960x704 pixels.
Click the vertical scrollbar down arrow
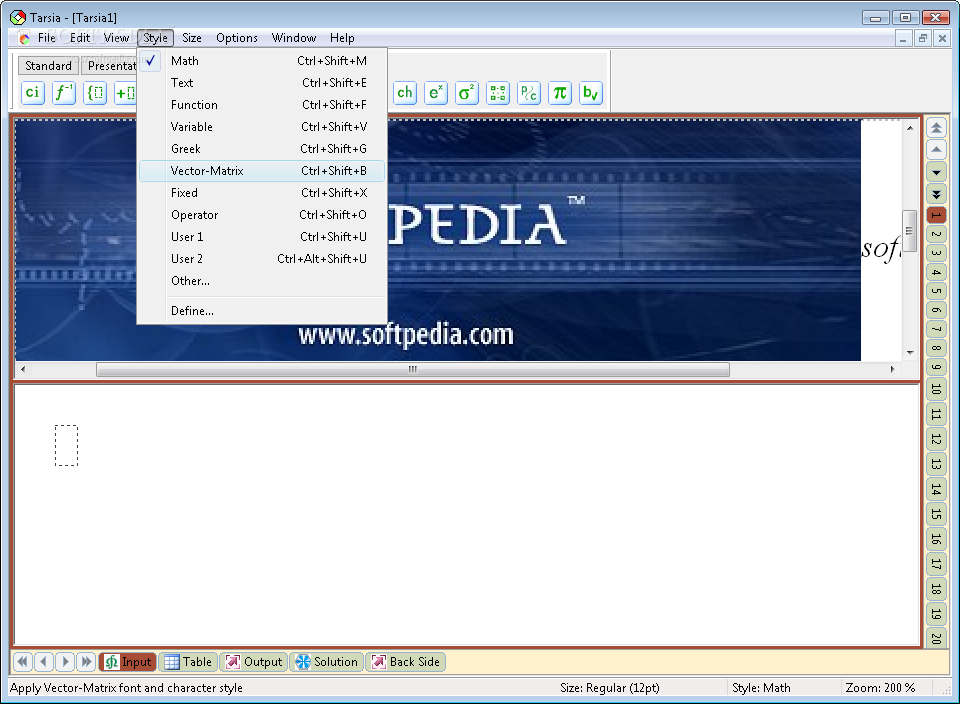coord(910,353)
